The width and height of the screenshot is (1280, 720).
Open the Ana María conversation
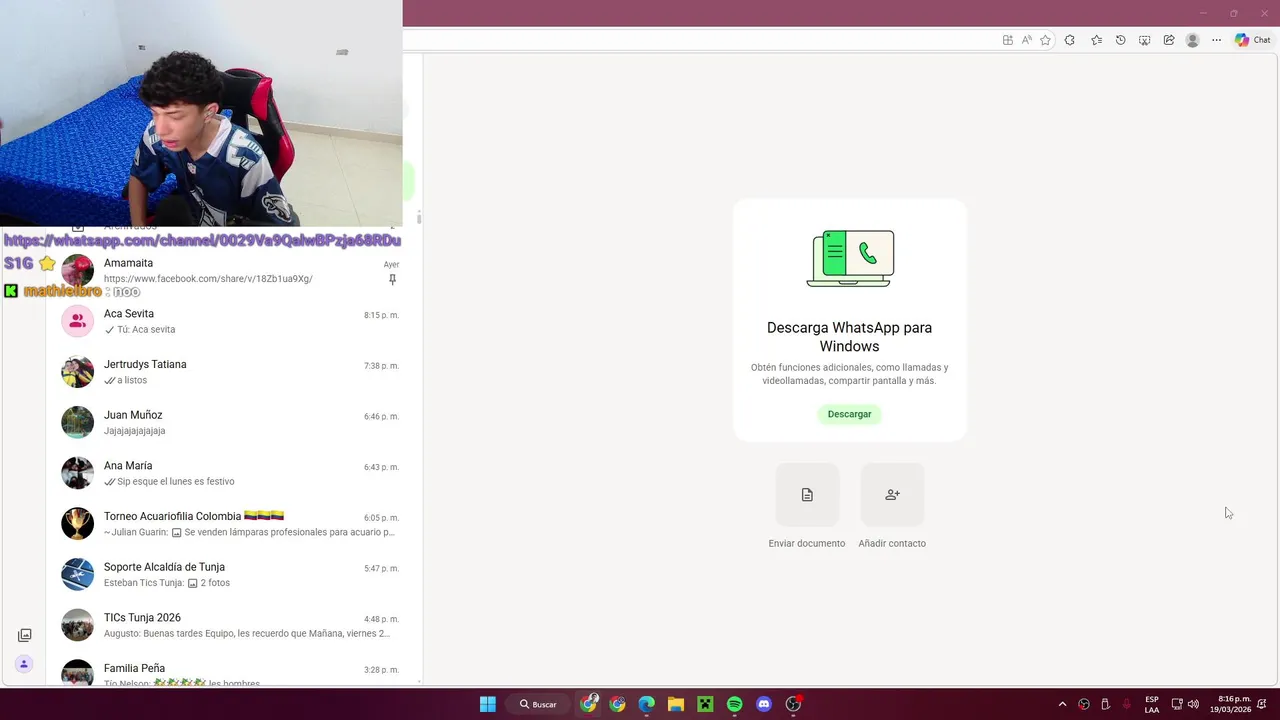(x=232, y=473)
